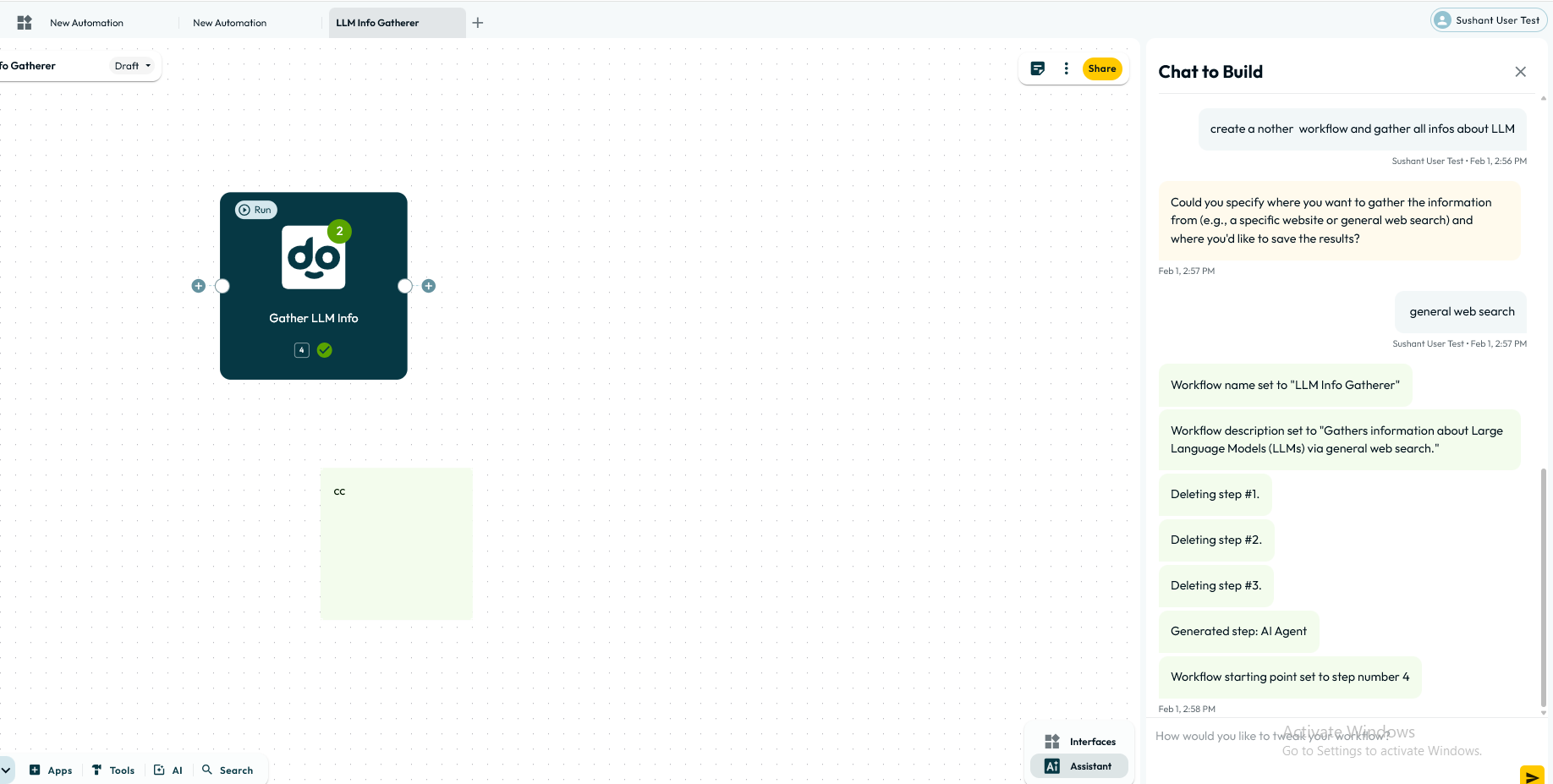Image resolution: width=1553 pixels, height=784 pixels.
Task: Add a step after Gather LLM Info
Action: [x=429, y=286]
